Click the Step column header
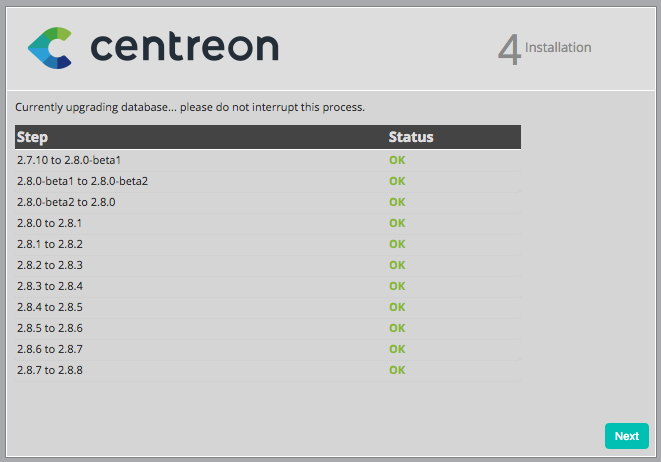The width and height of the screenshot is (661, 462). [33, 137]
